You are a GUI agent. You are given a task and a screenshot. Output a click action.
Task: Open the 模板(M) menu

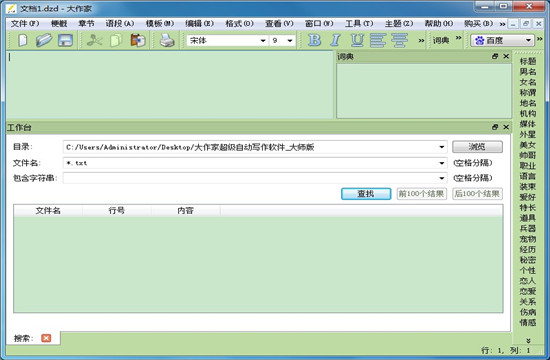[160, 24]
